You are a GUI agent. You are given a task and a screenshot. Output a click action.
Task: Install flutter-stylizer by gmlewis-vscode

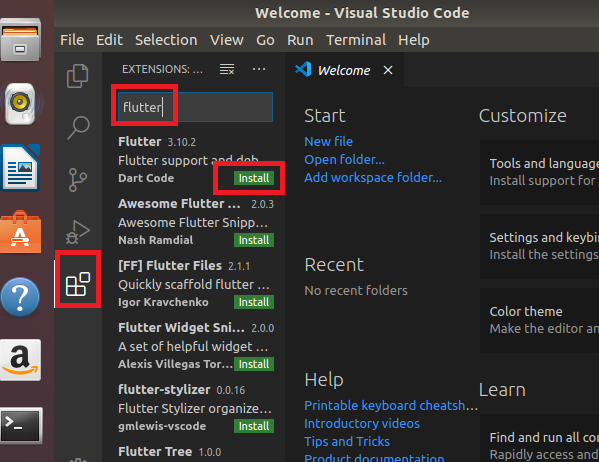[x=254, y=426]
